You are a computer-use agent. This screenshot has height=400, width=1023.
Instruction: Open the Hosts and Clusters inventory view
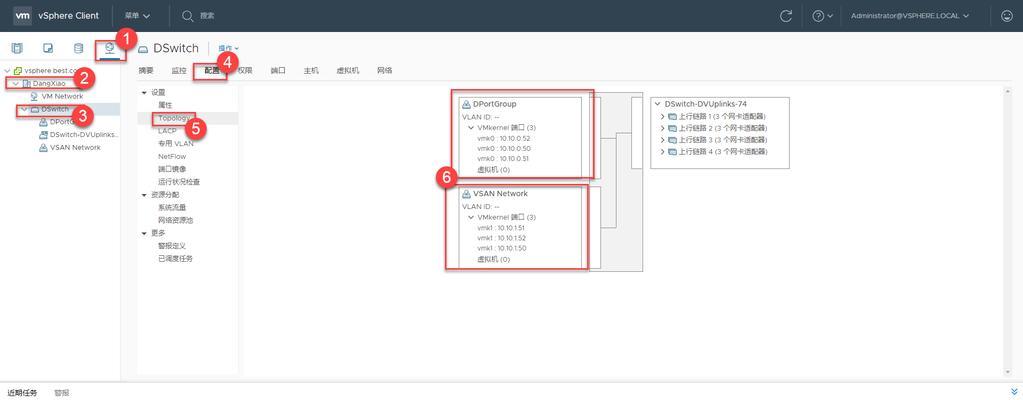(x=16, y=48)
